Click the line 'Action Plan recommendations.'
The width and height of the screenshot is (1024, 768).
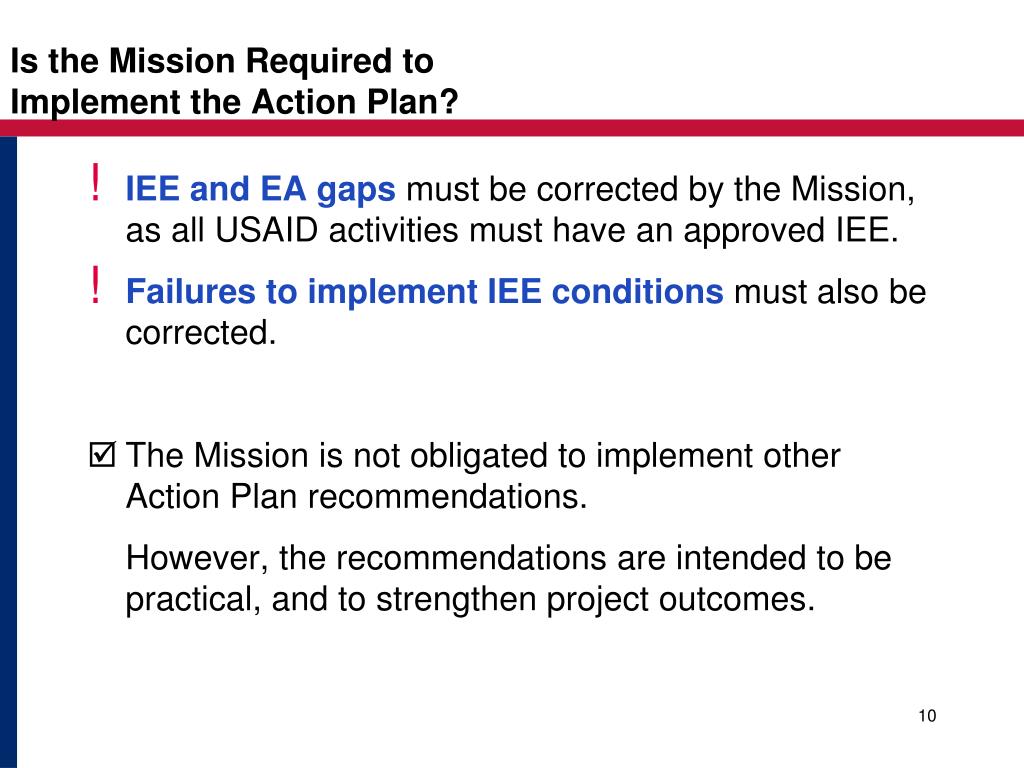point(357,496)
